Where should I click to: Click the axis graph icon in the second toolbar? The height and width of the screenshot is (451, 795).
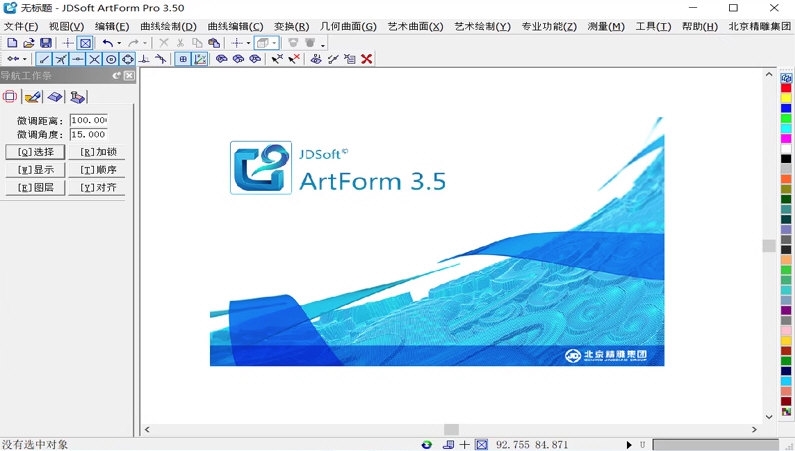click(200, 59)
